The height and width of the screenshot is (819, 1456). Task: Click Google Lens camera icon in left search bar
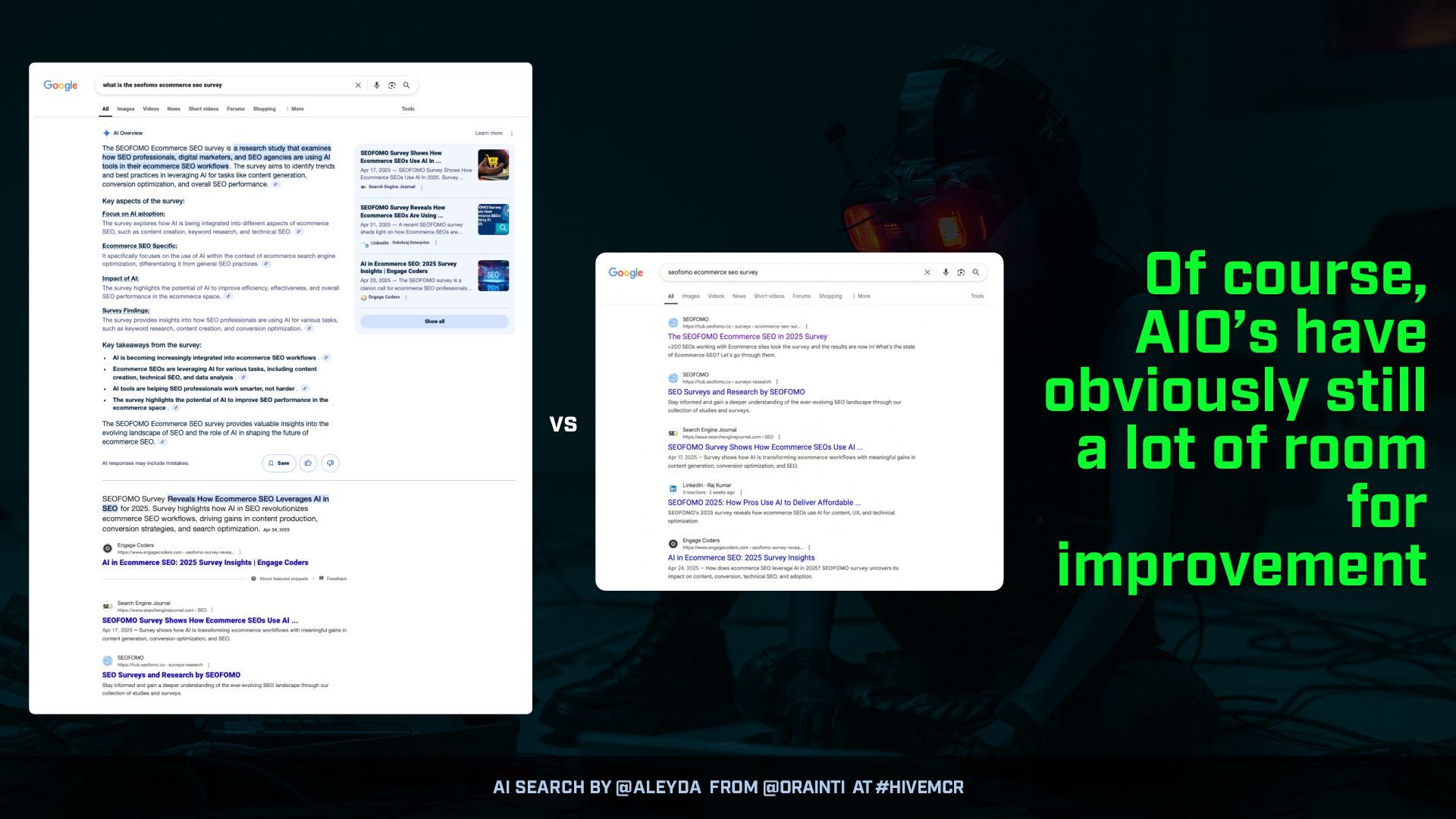(391, 86)
